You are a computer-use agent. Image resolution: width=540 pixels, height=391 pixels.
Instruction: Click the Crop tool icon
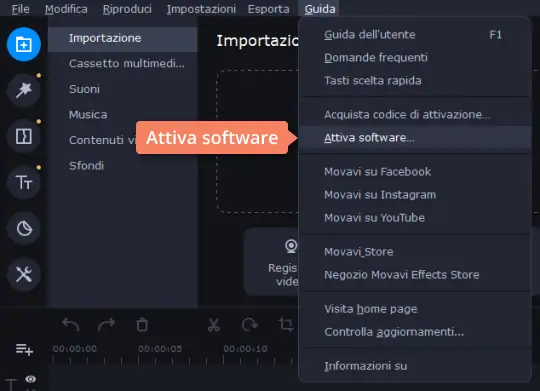coord(286,325)
